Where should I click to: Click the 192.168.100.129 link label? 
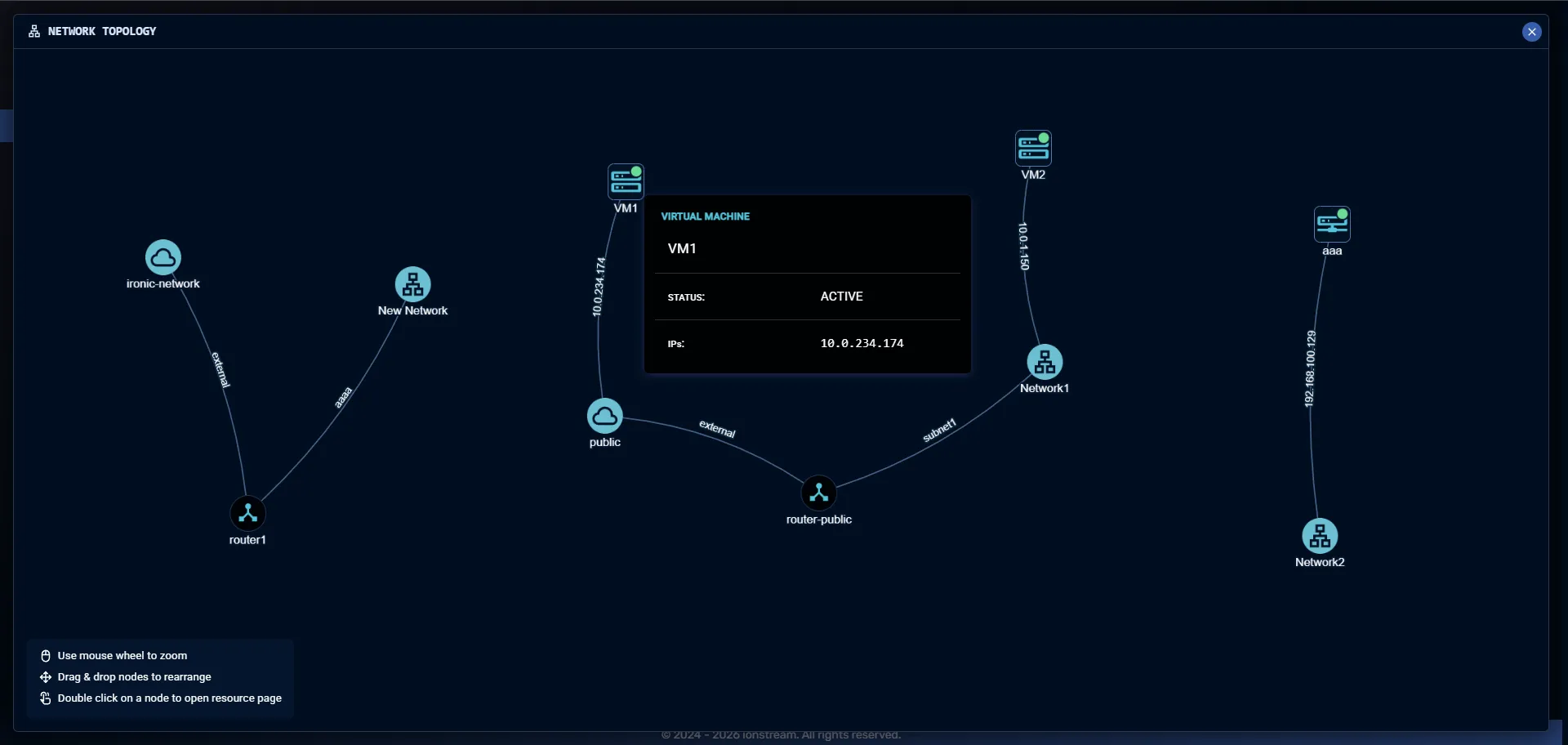click(1310, 368)
